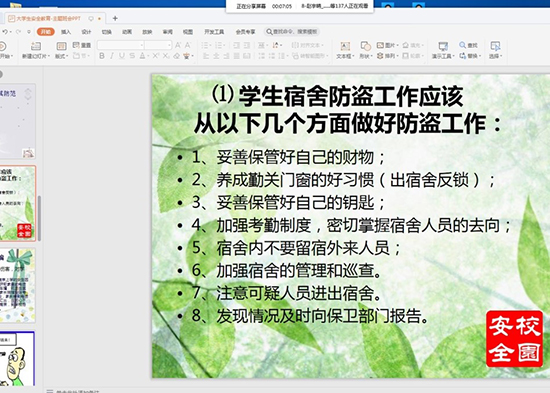This screenshot has height=393, width=550.
Task: Open the Developer Tools (开发工具) tab
Action: 214,32
